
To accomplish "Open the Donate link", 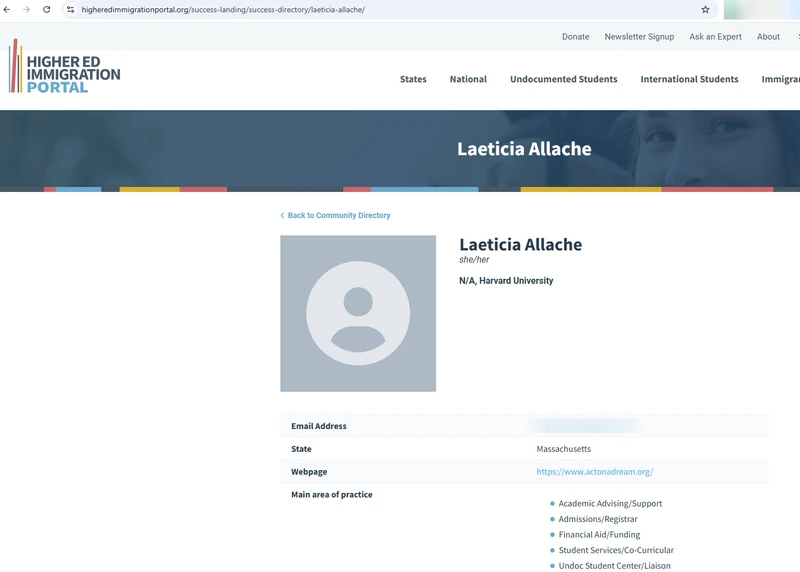I will pos(576,37).
